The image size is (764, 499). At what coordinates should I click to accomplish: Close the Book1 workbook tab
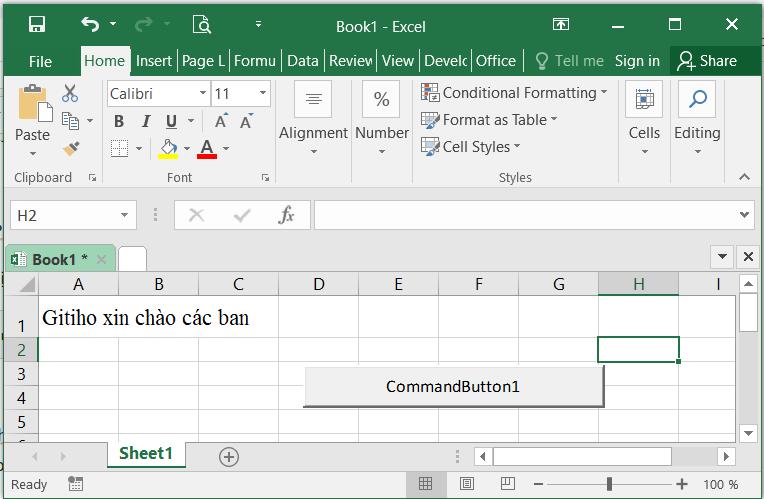(101, 259)
